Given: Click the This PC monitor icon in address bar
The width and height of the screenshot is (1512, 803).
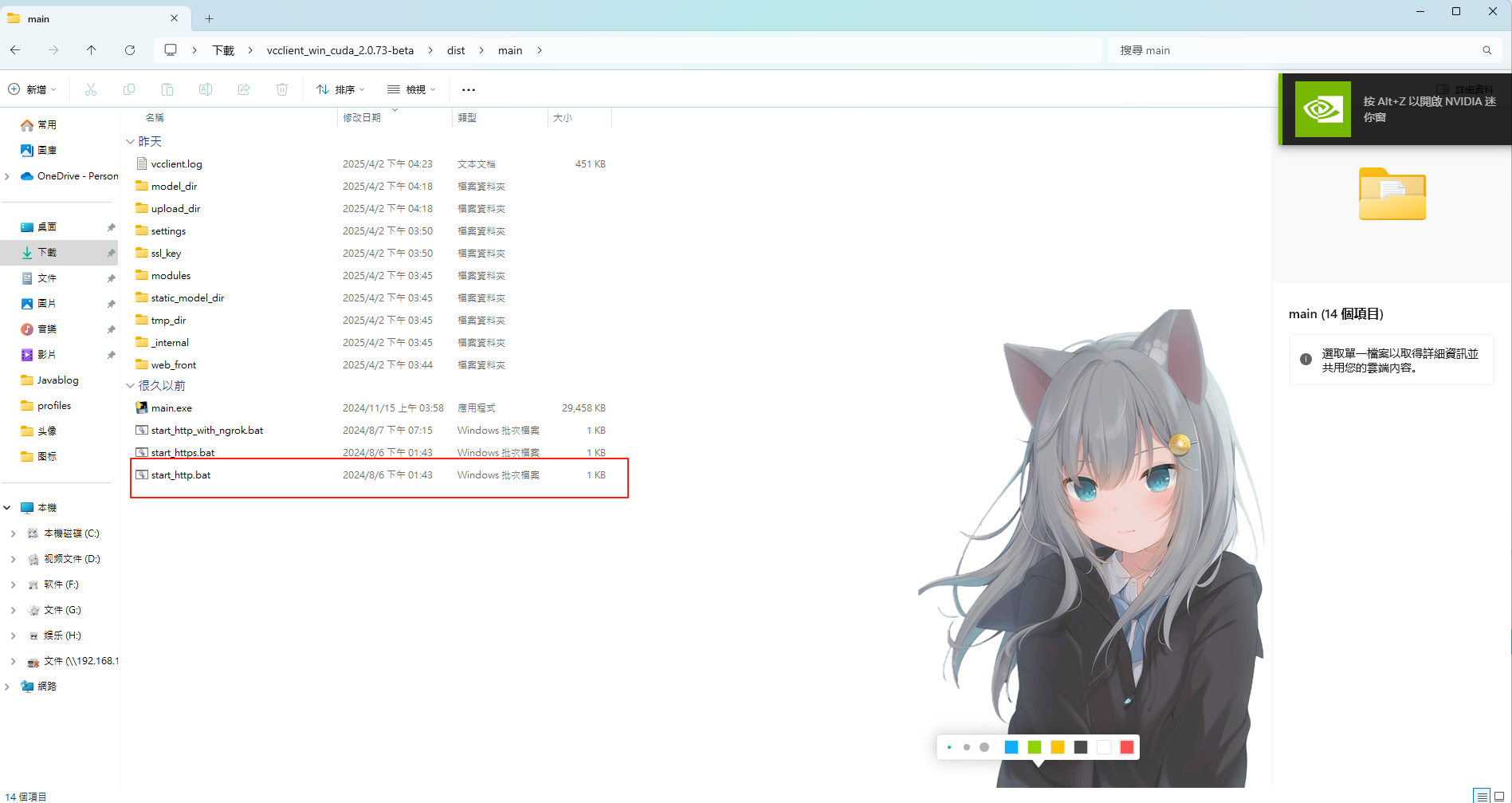Looking at the screenshot, I should click(171, 50).
